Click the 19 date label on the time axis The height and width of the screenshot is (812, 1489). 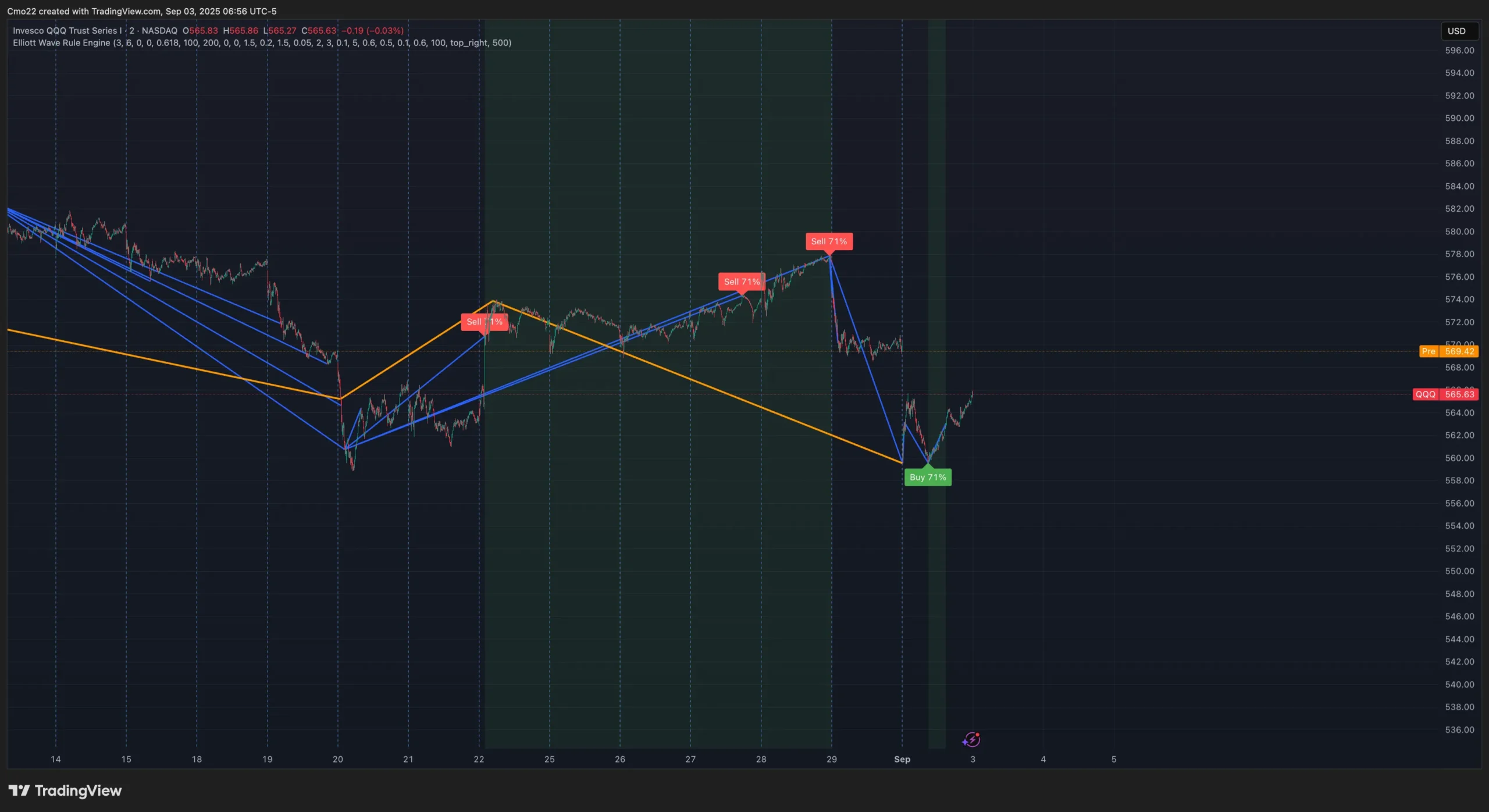point(268,759)
